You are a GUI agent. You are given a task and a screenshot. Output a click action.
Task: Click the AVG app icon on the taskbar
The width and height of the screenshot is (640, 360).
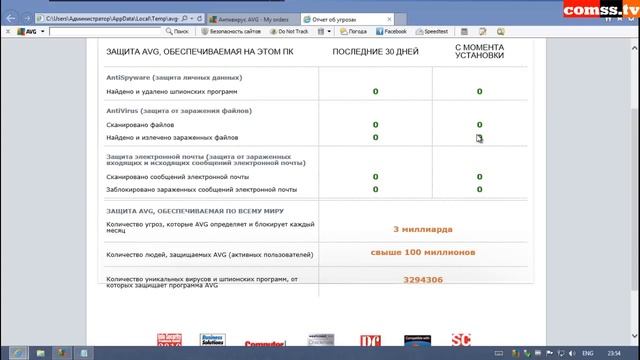coord(62,353)
